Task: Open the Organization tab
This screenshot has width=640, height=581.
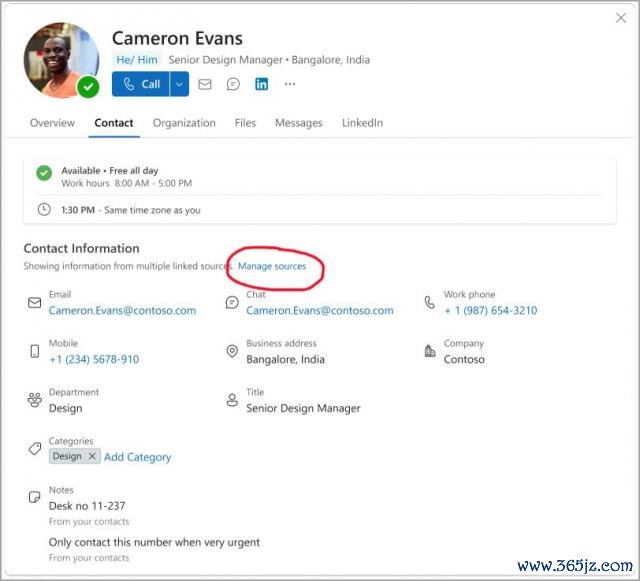Action: click(x=184, y=123)
